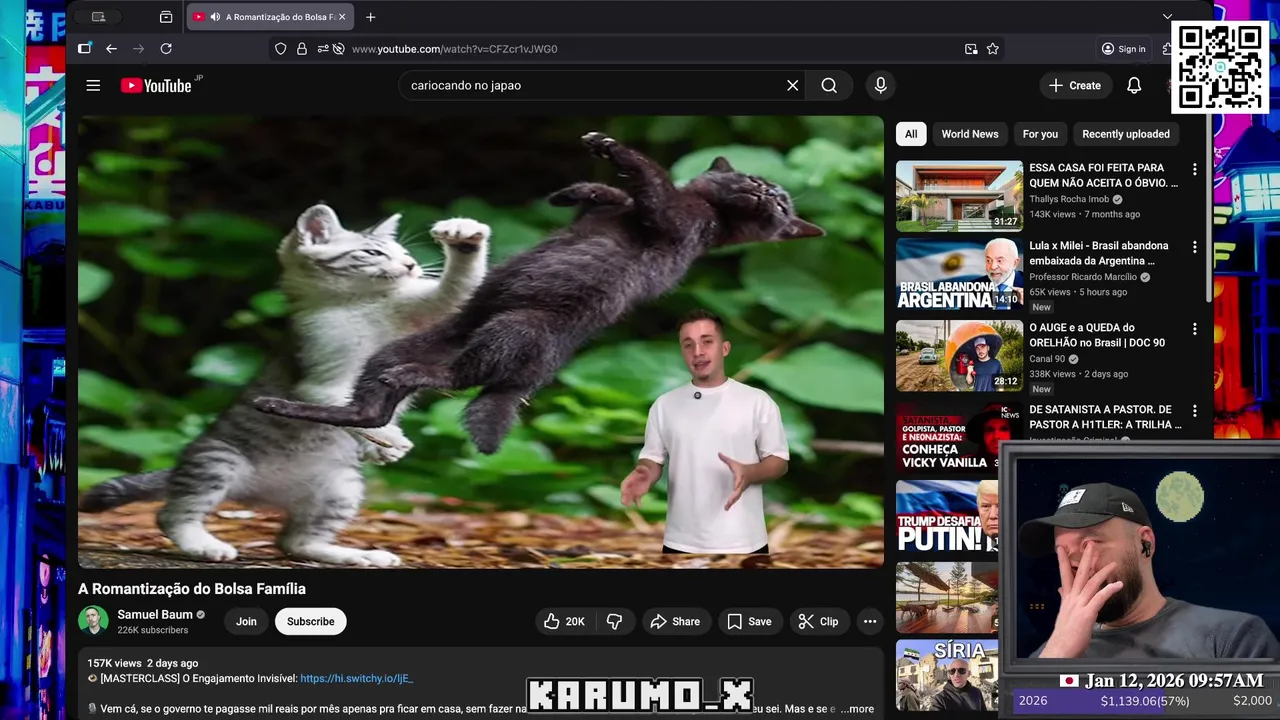The width and height of the screenshot is (1280, 720).
Task: Open 'DE SATANISTA A PASTOR' title link
Action: coord(1105,417)
